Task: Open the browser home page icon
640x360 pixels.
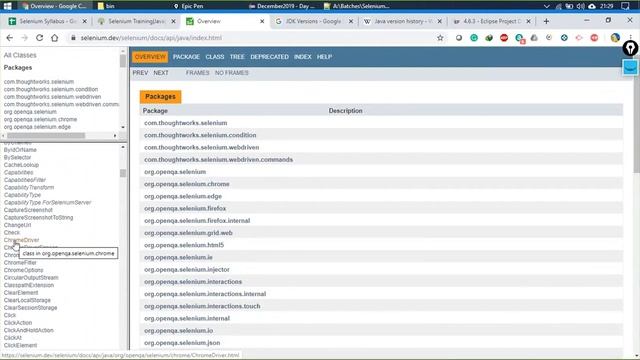Action: (x=54, y=38)
